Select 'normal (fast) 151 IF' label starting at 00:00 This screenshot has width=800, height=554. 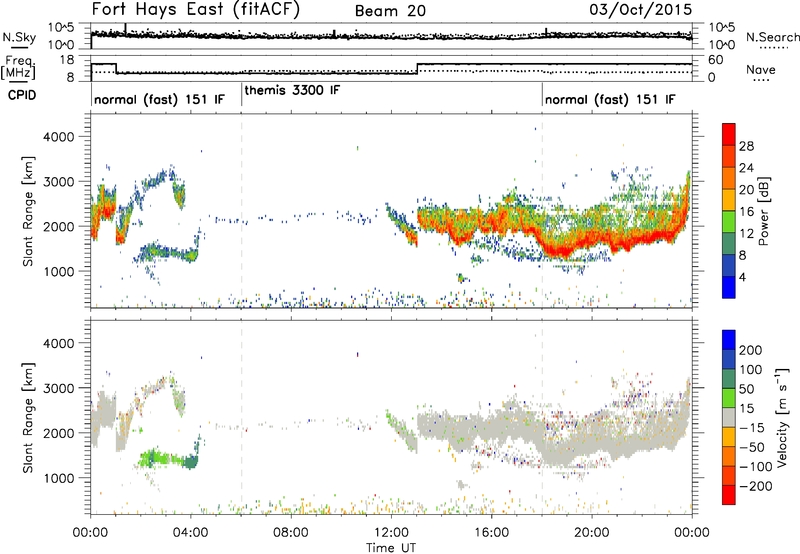coord(159,99)
